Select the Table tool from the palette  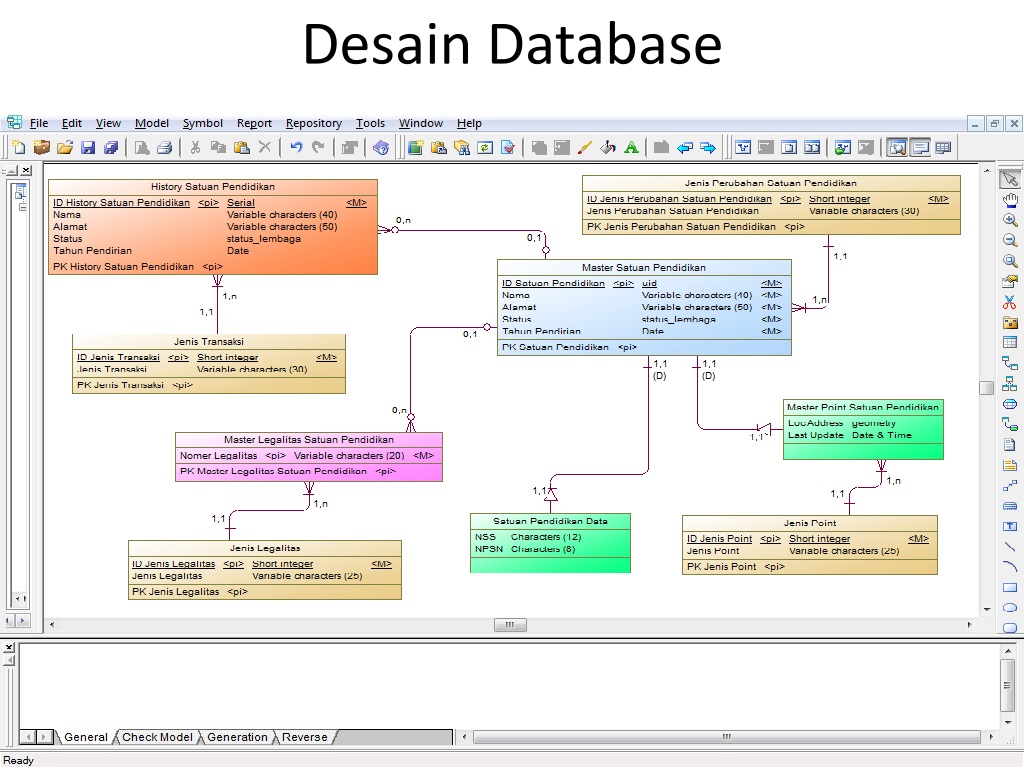tap(1010, 340)
